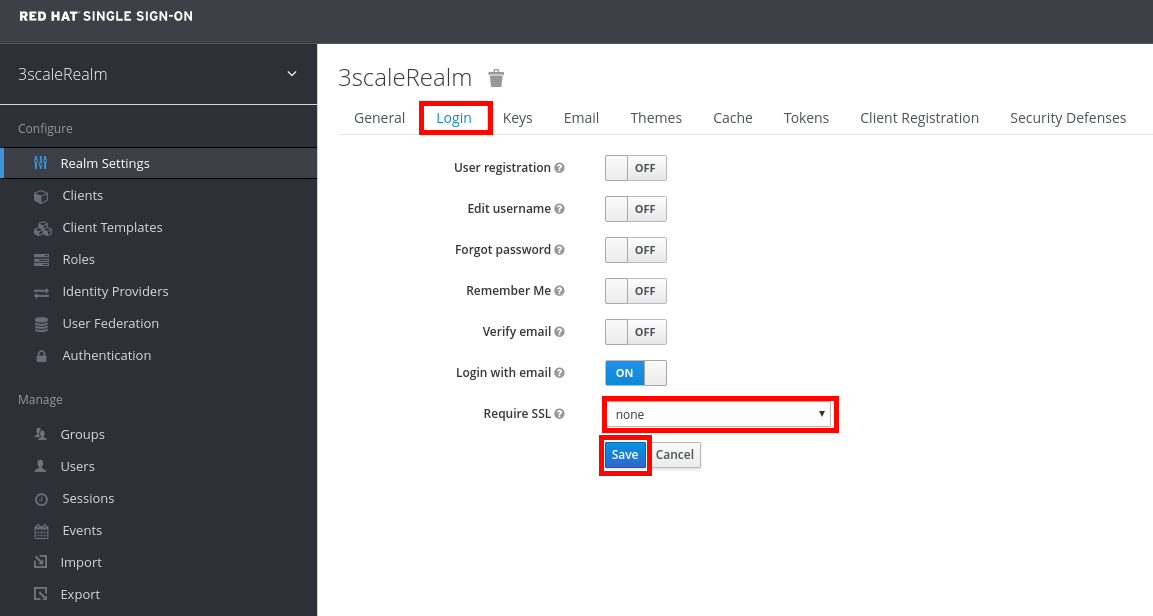The height and width of the screenshot is (616, 1153).
Task: Turn on the Forgot password toggle
Action: coord(635,250)
